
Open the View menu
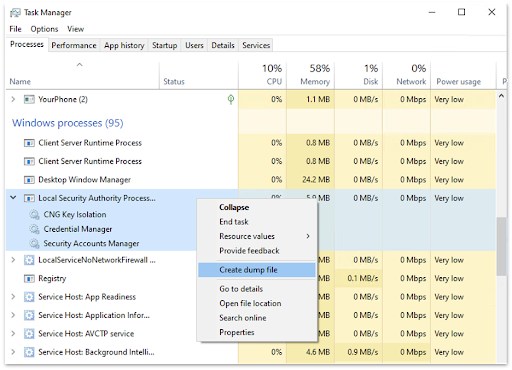(76, 29)
